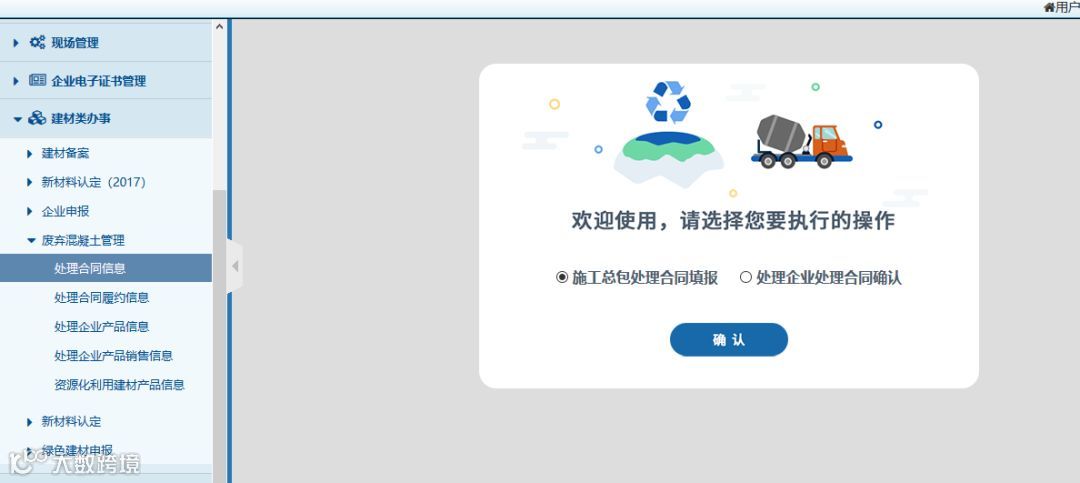The height and width of the screenshot is (483, 1080).
Task: Open 资源化利用建材产品信息 link
Action: click(x=119, y=384)
